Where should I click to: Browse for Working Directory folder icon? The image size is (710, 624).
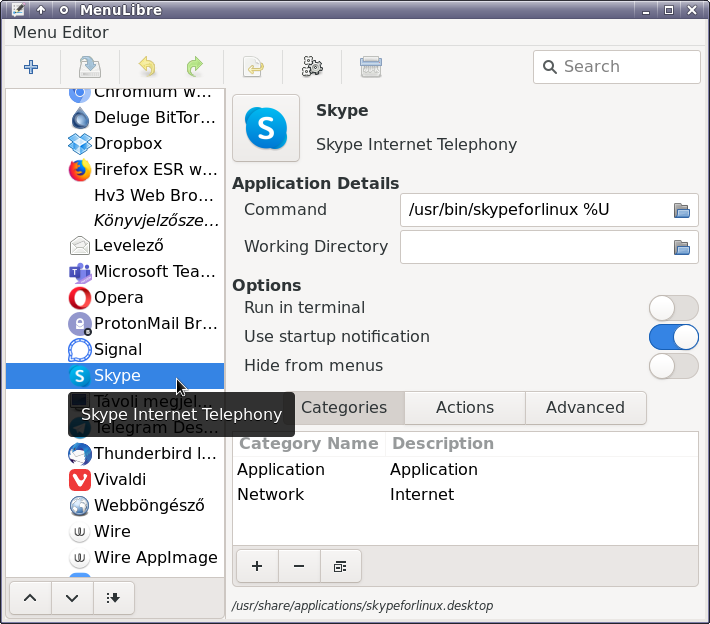[681, 247]
